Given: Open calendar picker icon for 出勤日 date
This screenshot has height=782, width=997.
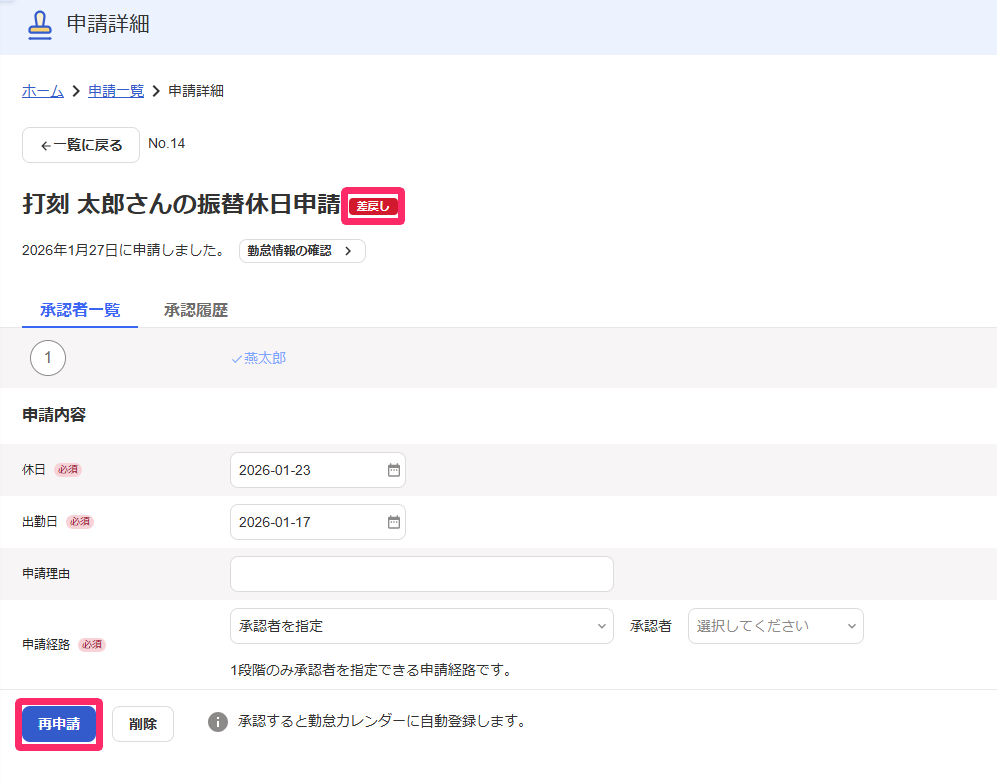Looking at the screenshot, I should tap(394, 522).
